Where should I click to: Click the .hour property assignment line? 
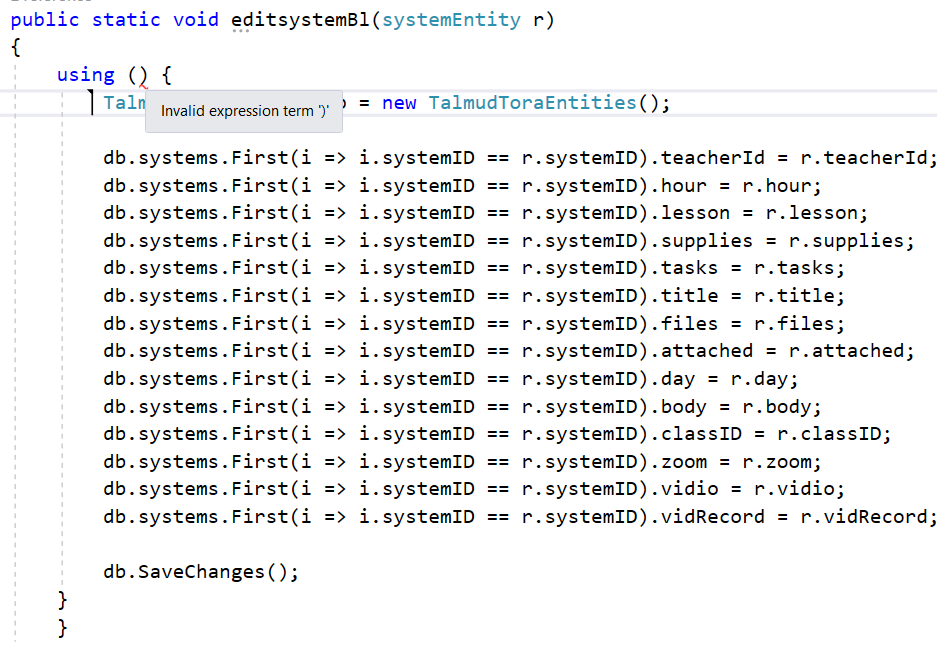462,186
